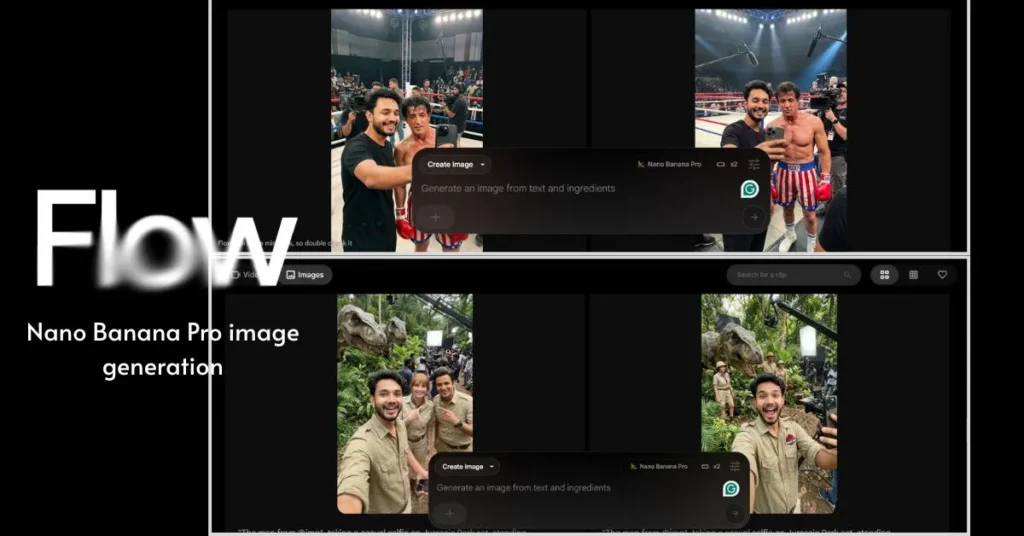1024x536 pixels.
Task: Switch to the Images tab
Action: point(305,275)
